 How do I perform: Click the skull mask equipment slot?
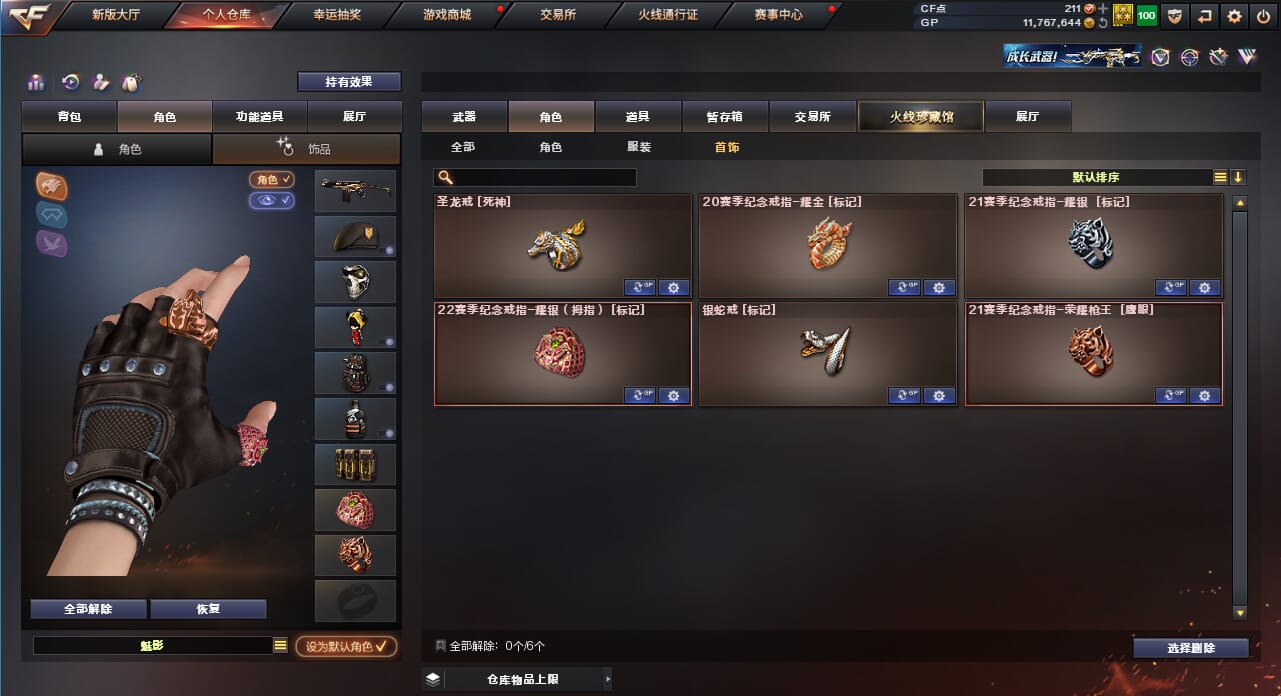(x=356, y=282)
